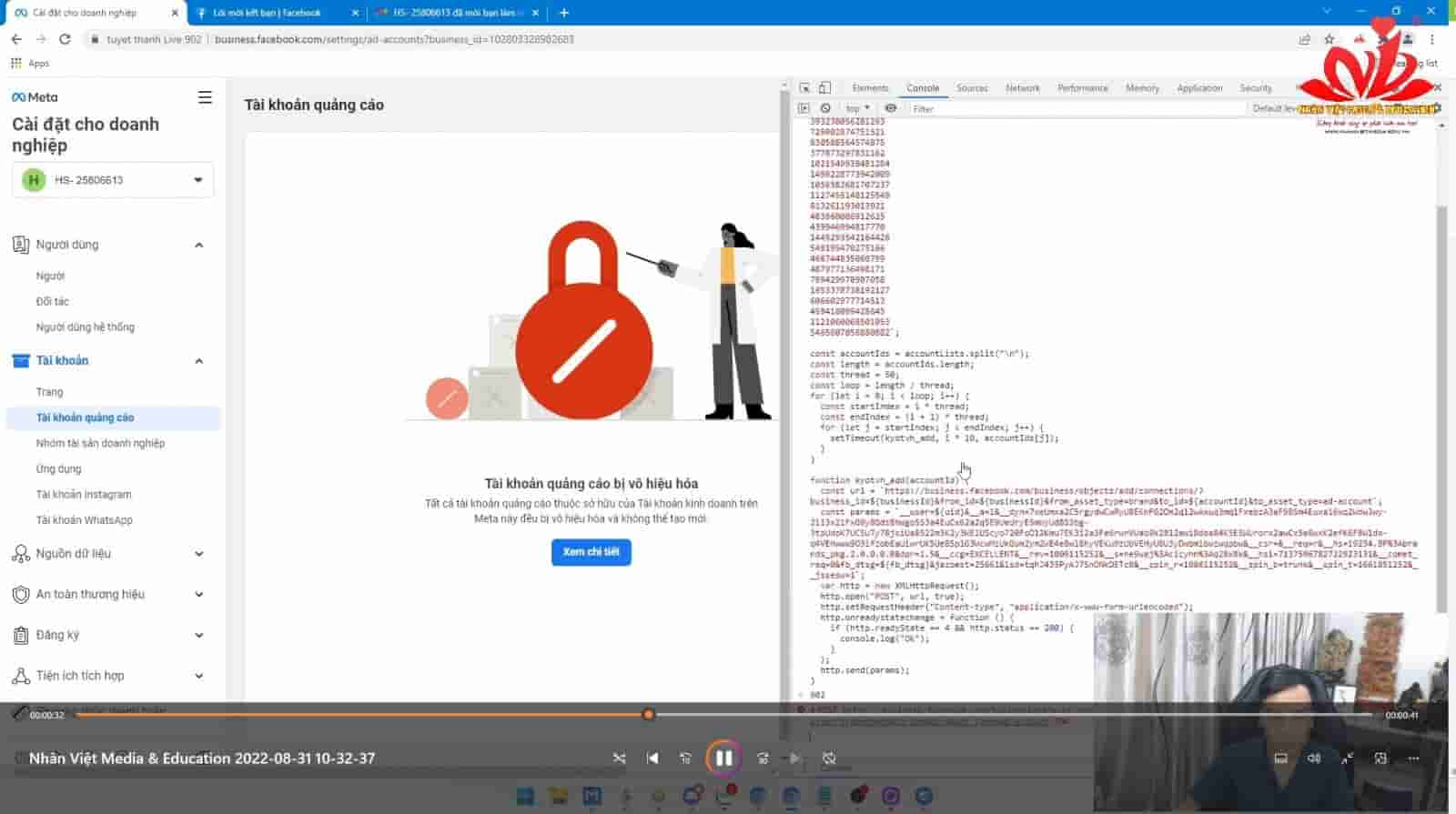
Task: Switch to 'HS- 25806613 đã mời bạn' tab
Action: [x=458, y=13]
